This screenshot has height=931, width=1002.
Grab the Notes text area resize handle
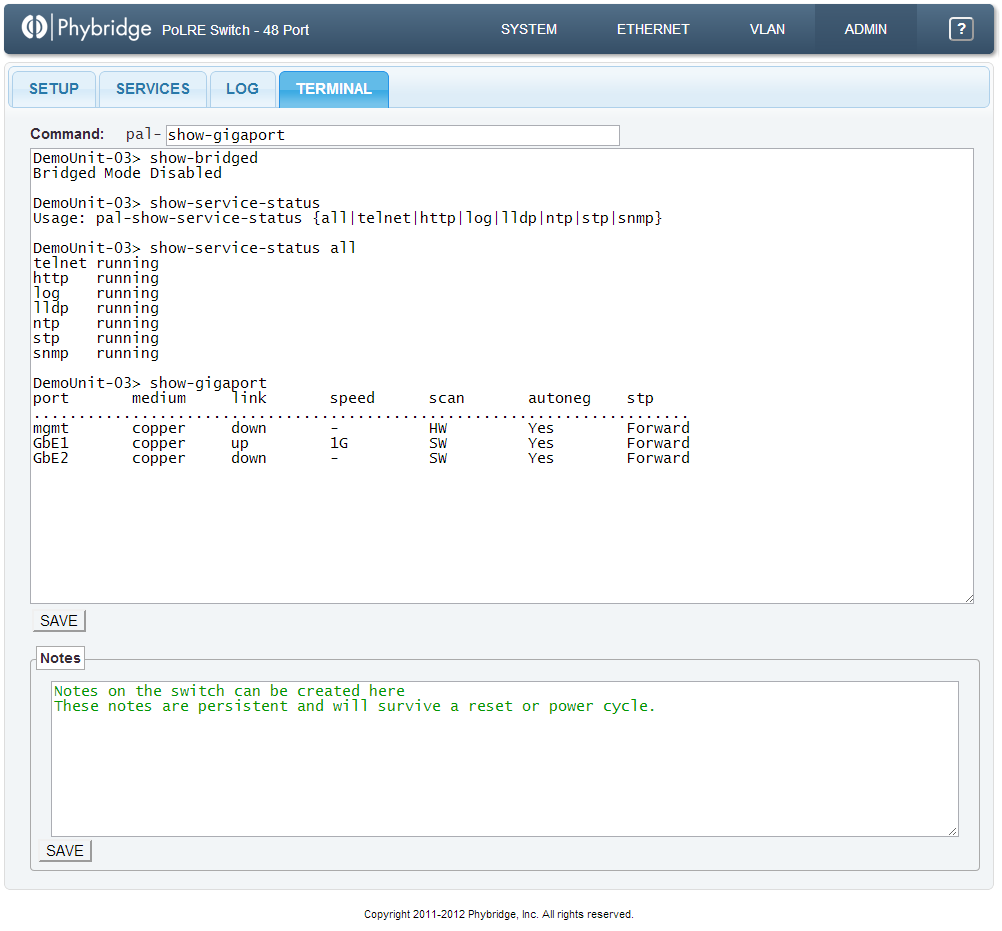(952, 830)
